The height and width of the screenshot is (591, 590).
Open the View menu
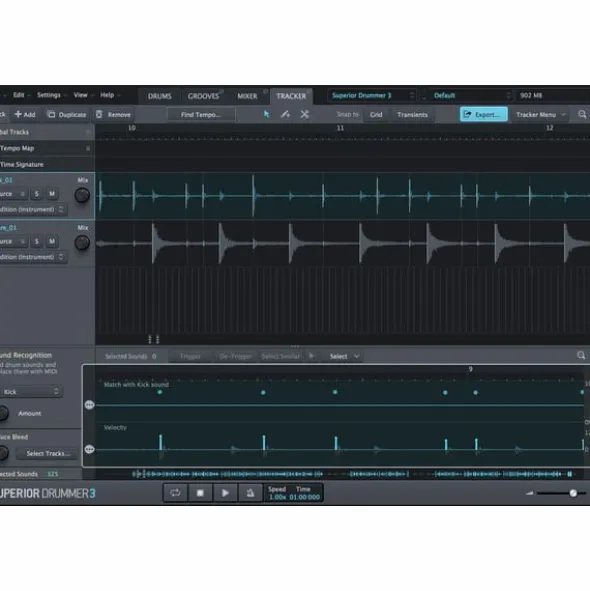point(80,95)
